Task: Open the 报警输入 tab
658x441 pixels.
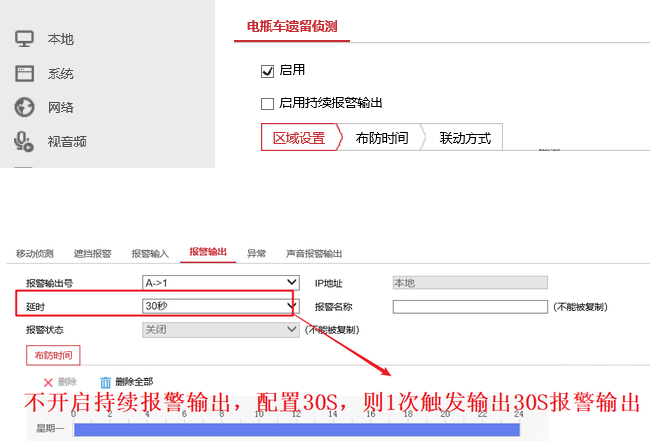Action: tap(151, 254)
